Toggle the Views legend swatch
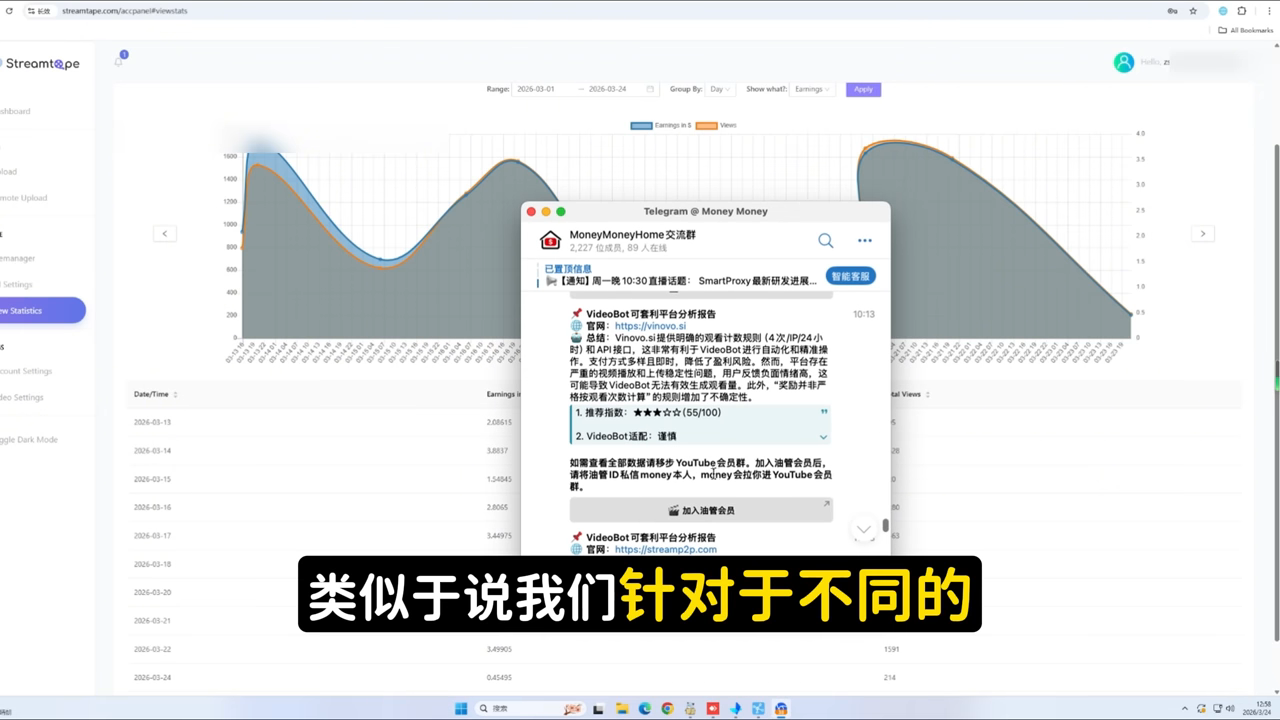The height and width of the screenshot is (720, 1280). (x=706, y=125)
